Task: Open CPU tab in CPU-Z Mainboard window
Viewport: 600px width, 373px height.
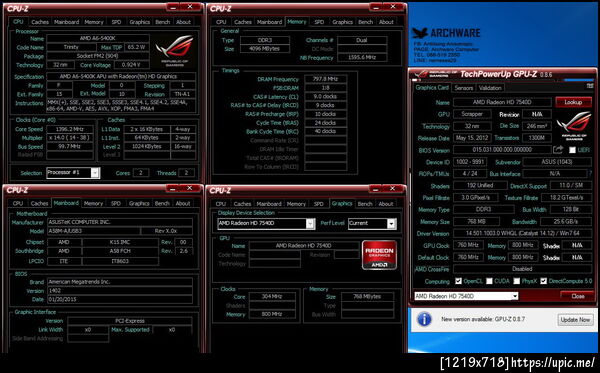Action: [x=18, y=203]
